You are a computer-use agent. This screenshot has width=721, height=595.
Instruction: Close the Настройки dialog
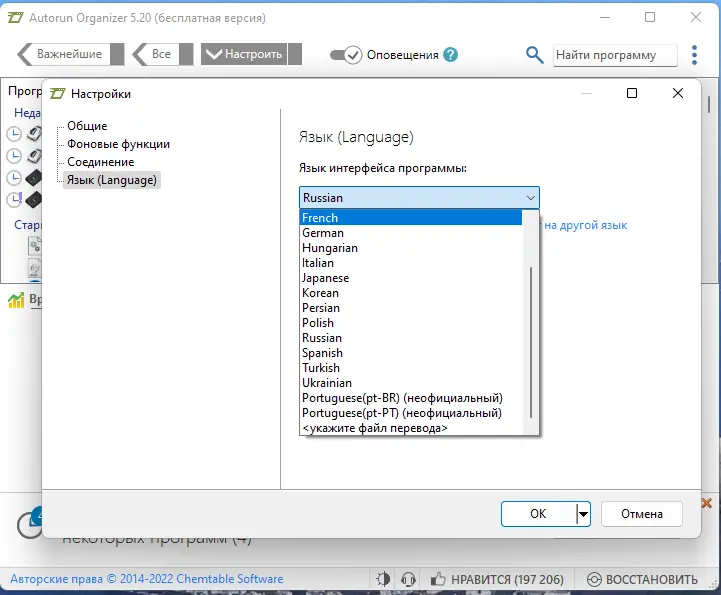pyautogui.click(x=677, y=93)
